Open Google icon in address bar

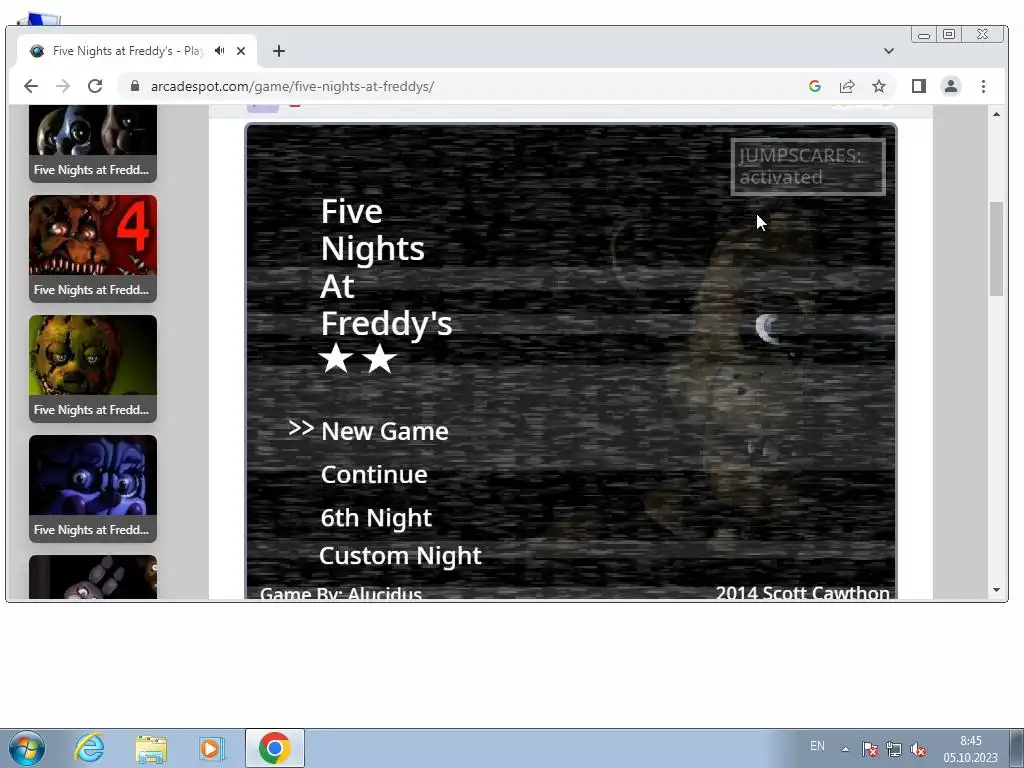point(814,86)
